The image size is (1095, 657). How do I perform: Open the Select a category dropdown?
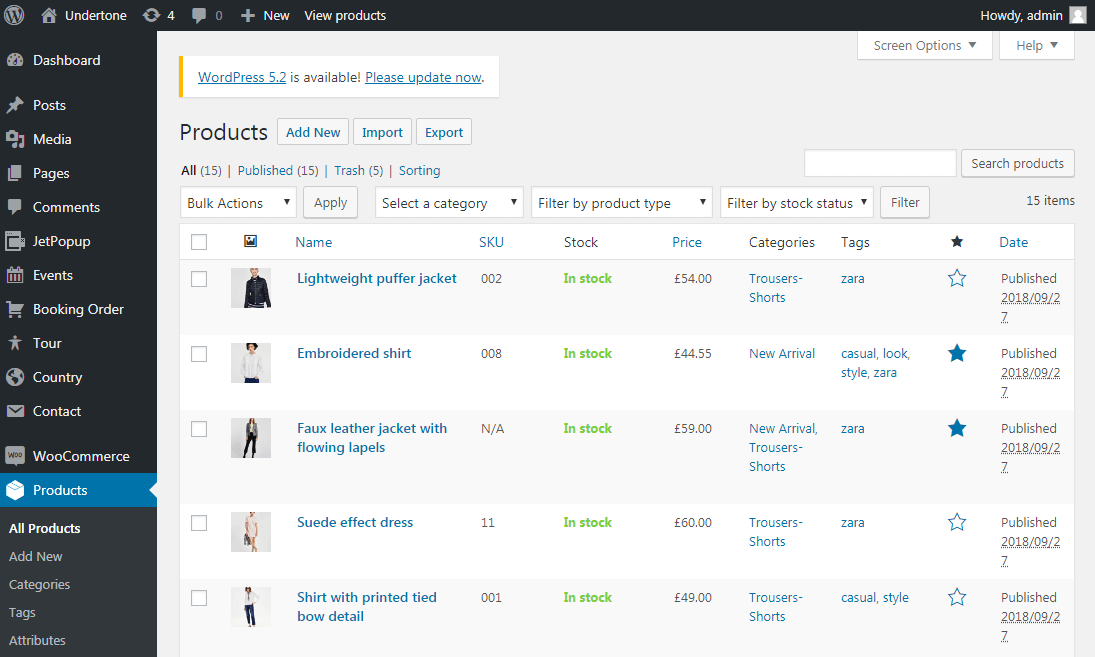coord(449,202)
